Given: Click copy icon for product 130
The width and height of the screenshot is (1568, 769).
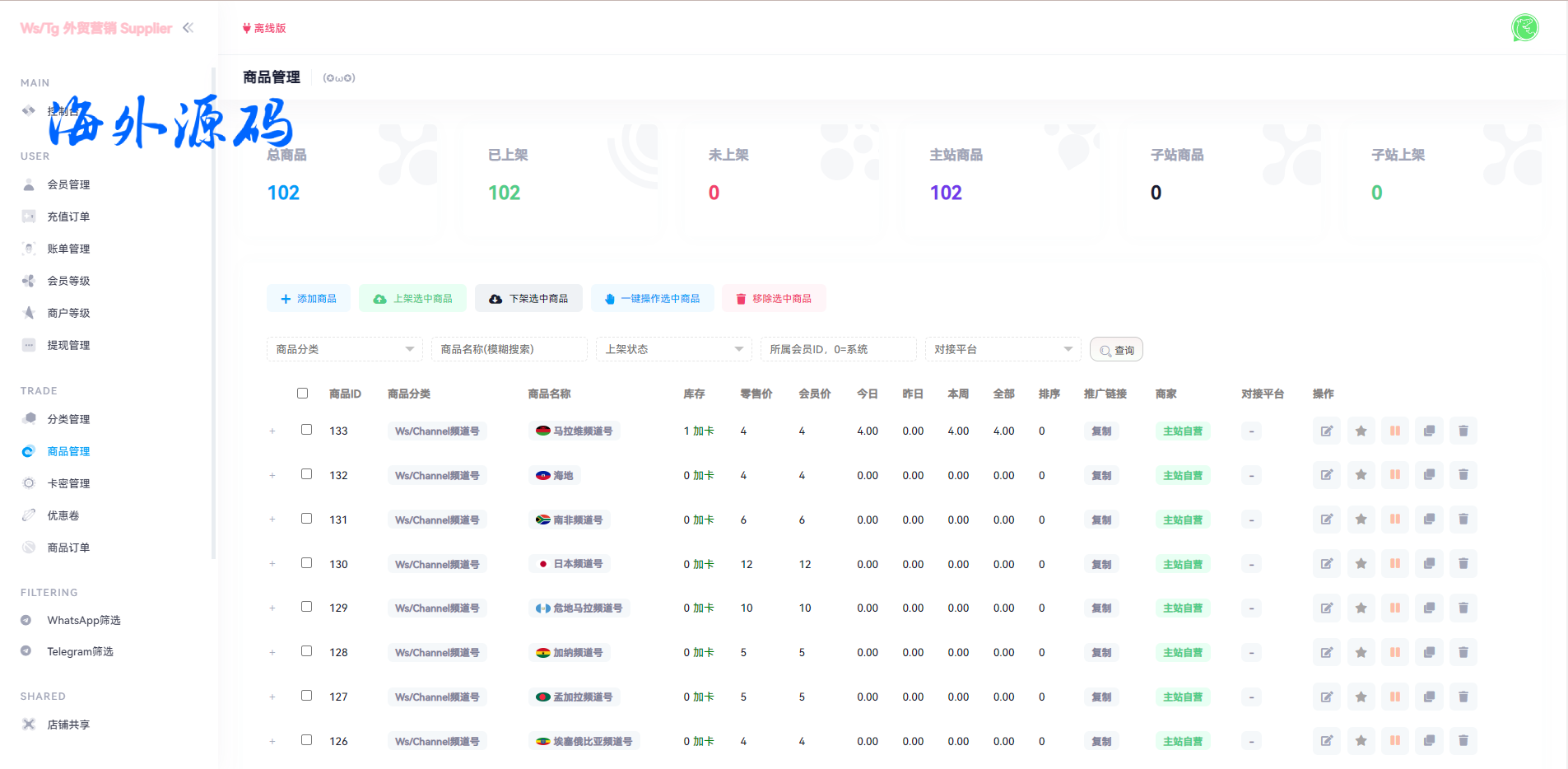Looking at the screenshot, I should tap(1429, 564).
